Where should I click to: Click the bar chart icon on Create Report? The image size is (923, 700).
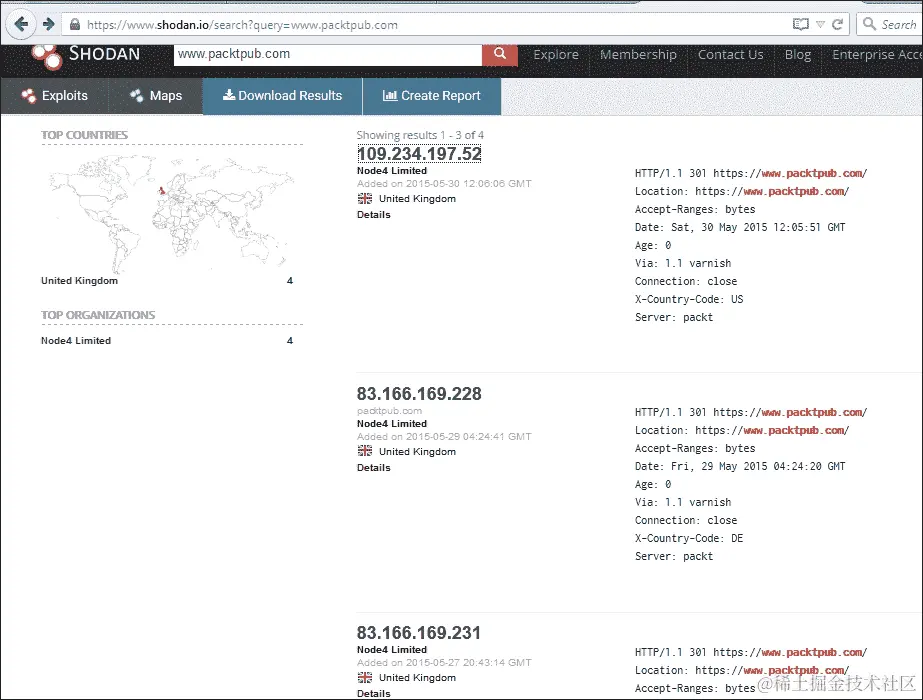click(x=390, y=95)
